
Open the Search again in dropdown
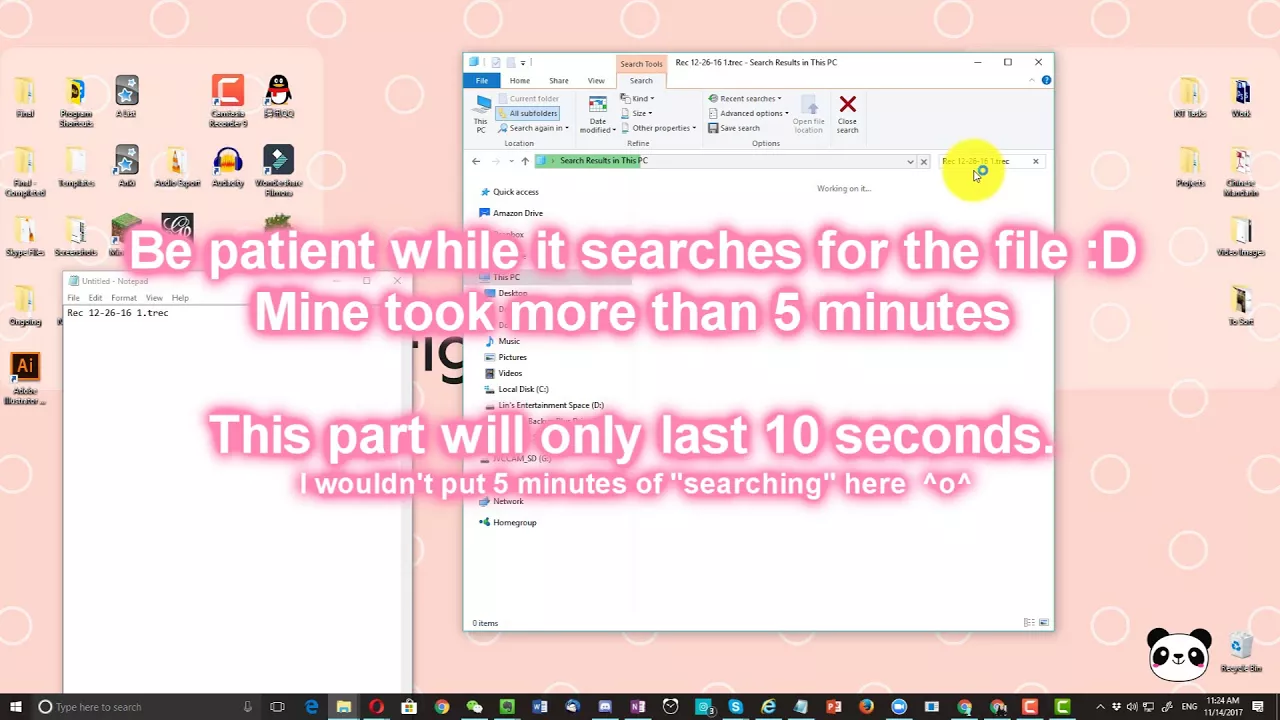point(533,128)
